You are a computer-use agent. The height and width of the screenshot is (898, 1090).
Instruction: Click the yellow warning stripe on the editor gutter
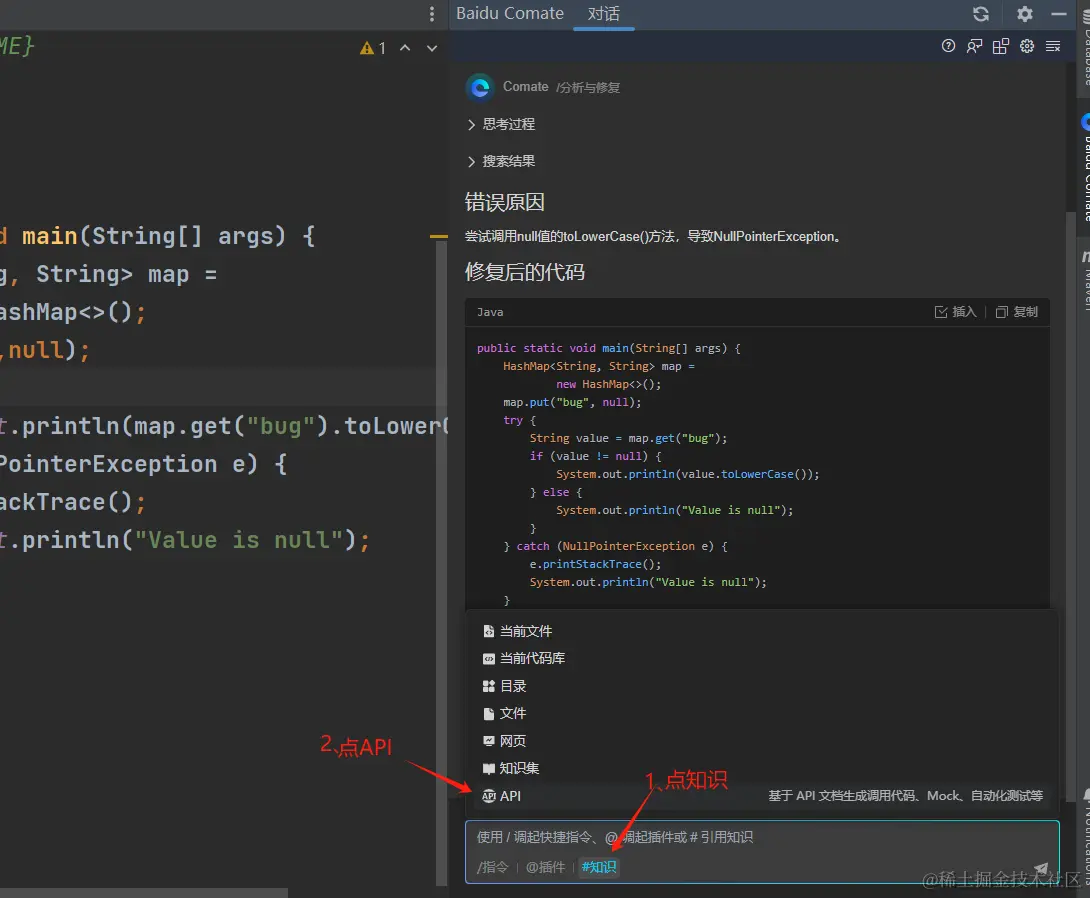coord(439,237)
